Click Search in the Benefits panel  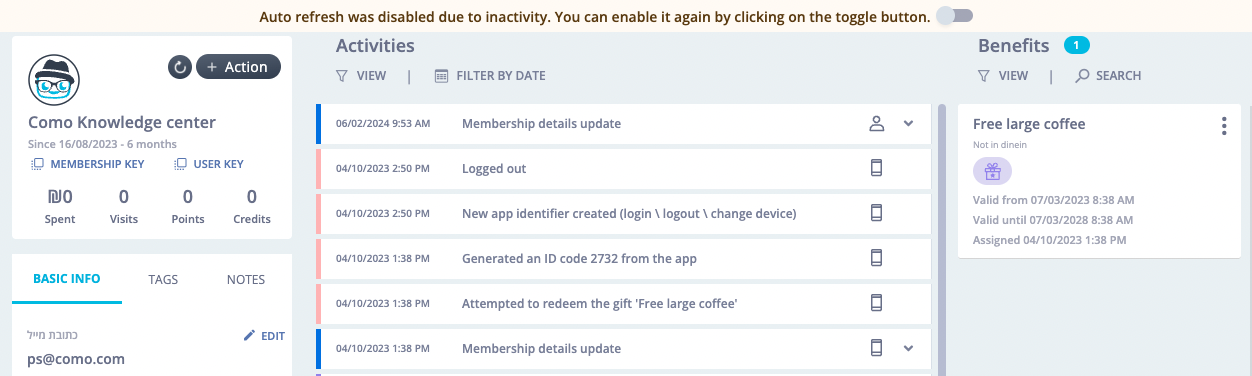pos(1108,76)
